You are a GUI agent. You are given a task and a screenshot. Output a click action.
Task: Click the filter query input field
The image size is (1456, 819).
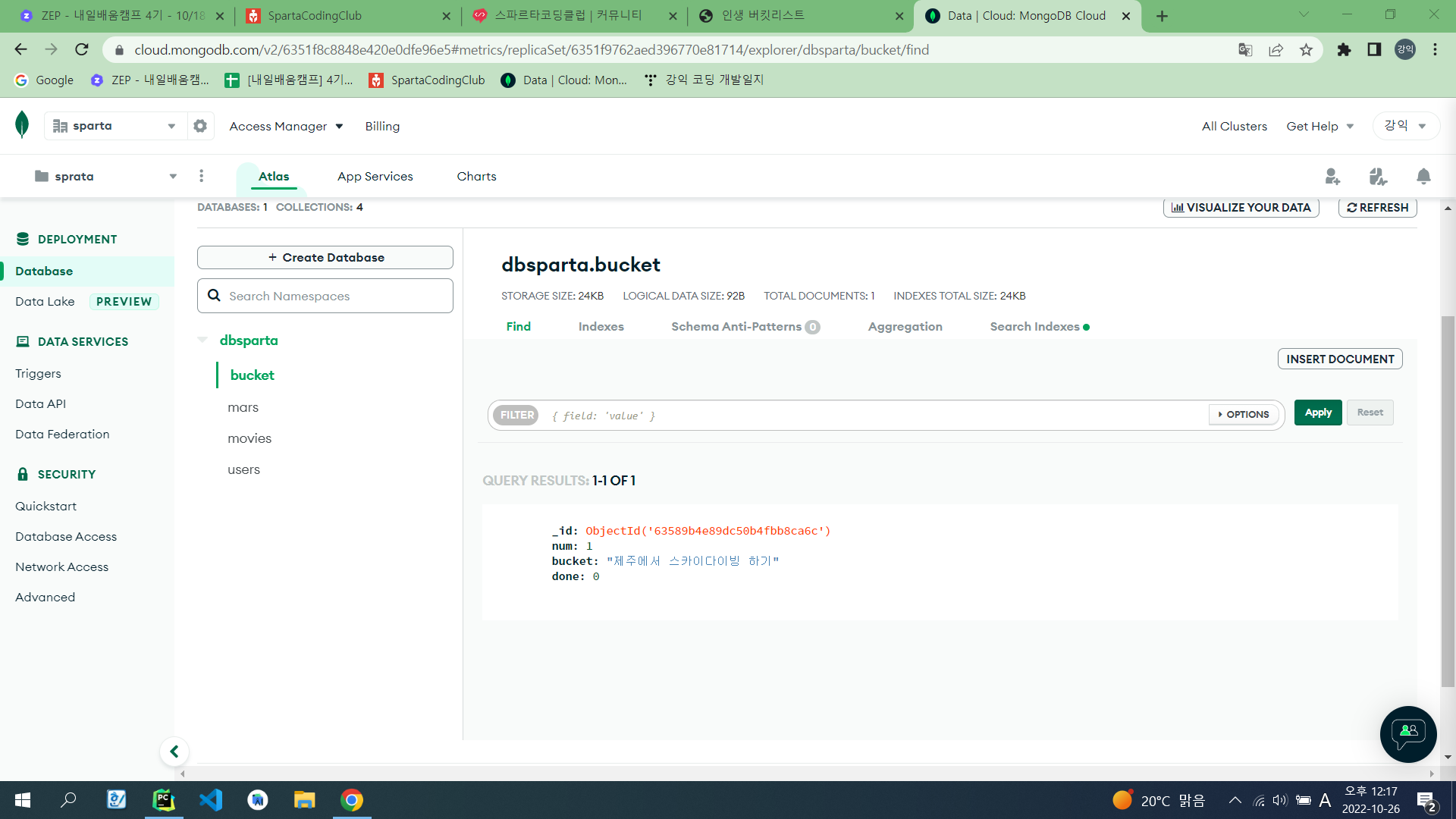876,416
